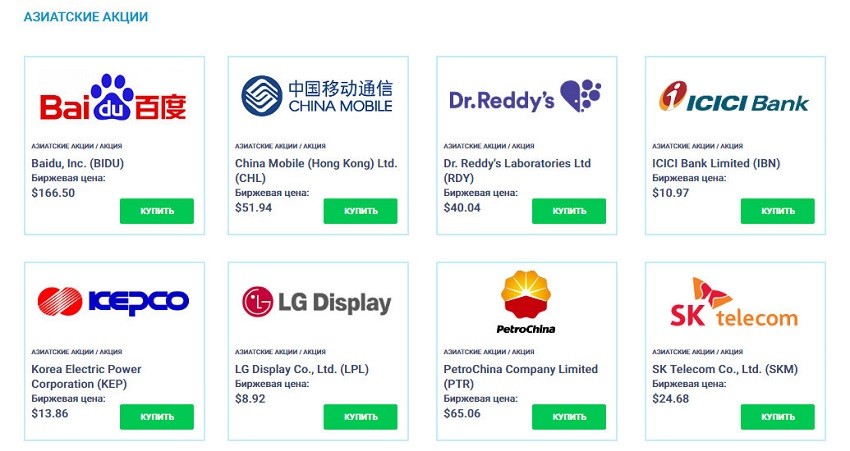The height and width of the screenshot is (451, 850).
Task: Buy Baidu, Inc. (BIDU) shares
Action: [157, 211]
